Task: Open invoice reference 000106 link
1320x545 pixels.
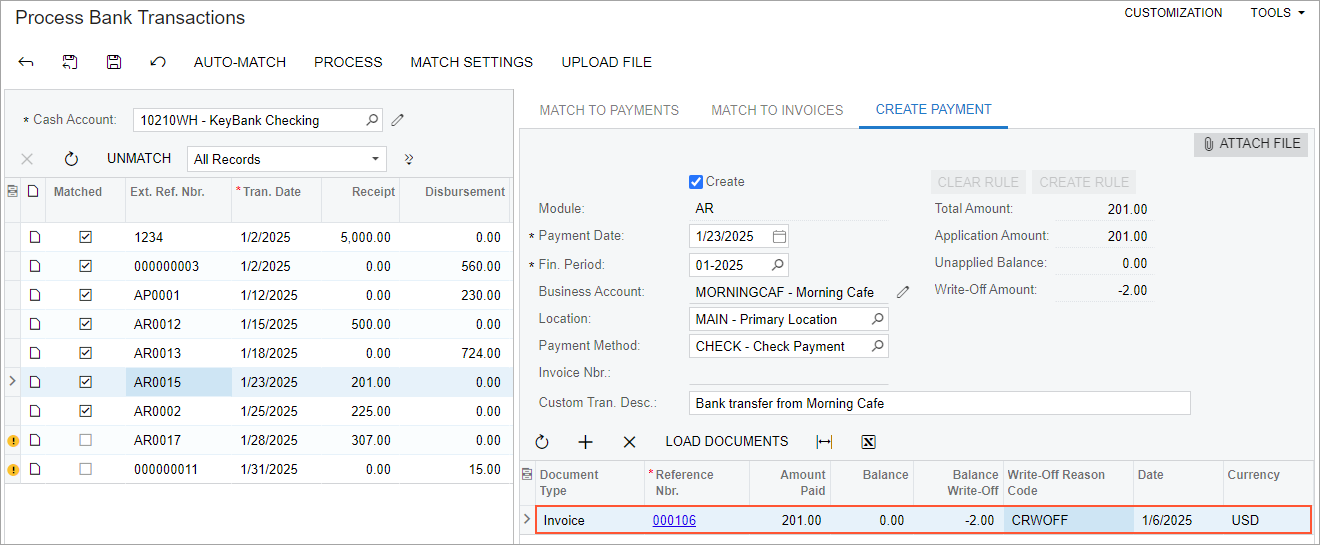Action: [x=674, y=520]
